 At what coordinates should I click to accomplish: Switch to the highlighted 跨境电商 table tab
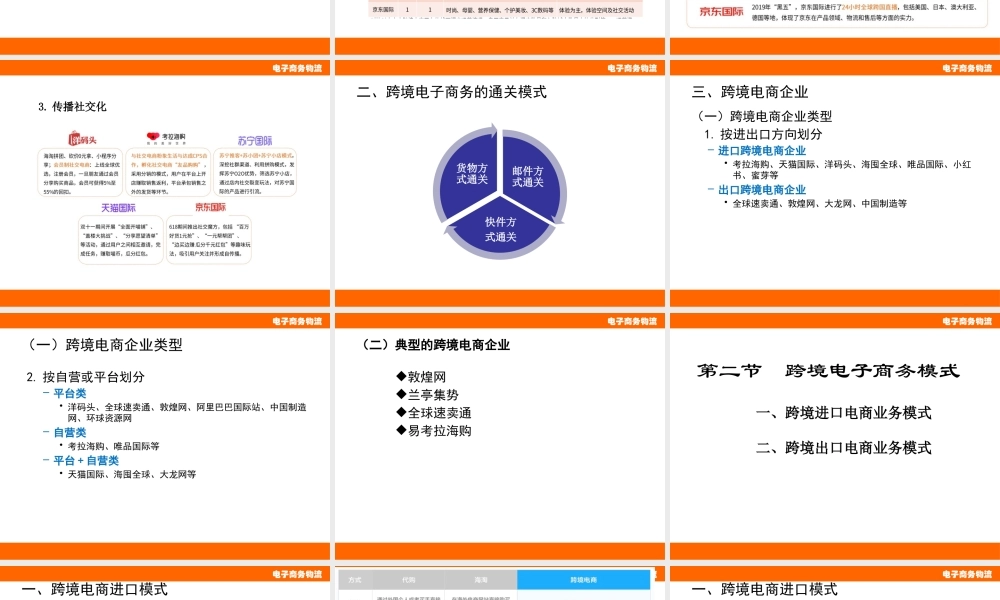coord(585,579)
